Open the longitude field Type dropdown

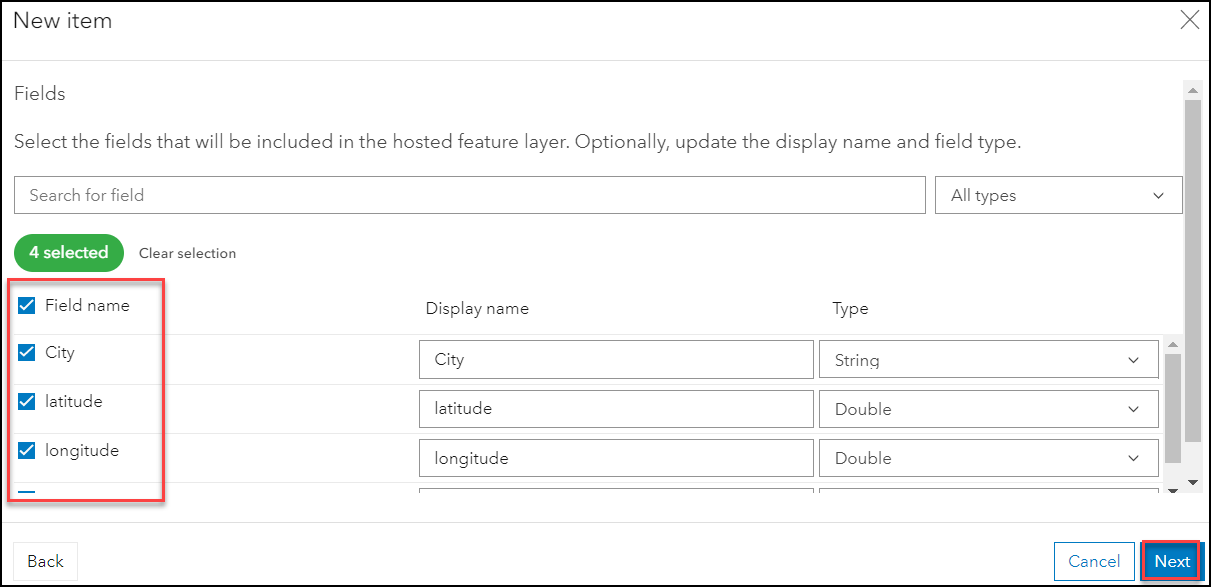988,457
